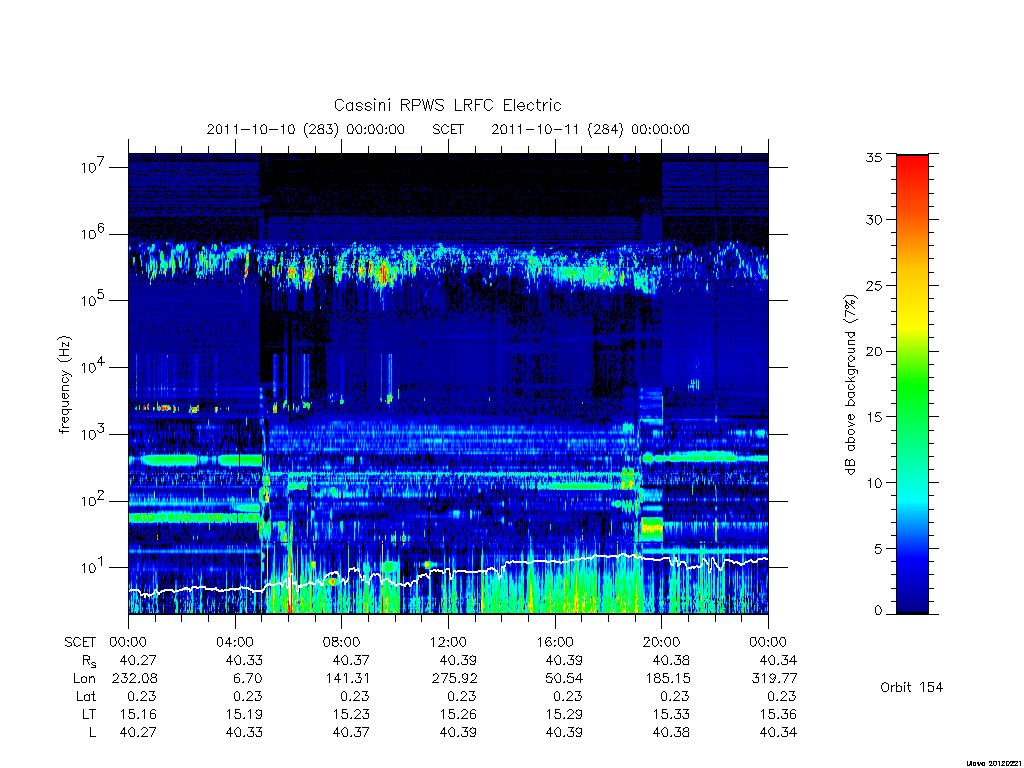Click the "L" row label
This screenshot has height=768, width=1024.
[x=93, y=732]
